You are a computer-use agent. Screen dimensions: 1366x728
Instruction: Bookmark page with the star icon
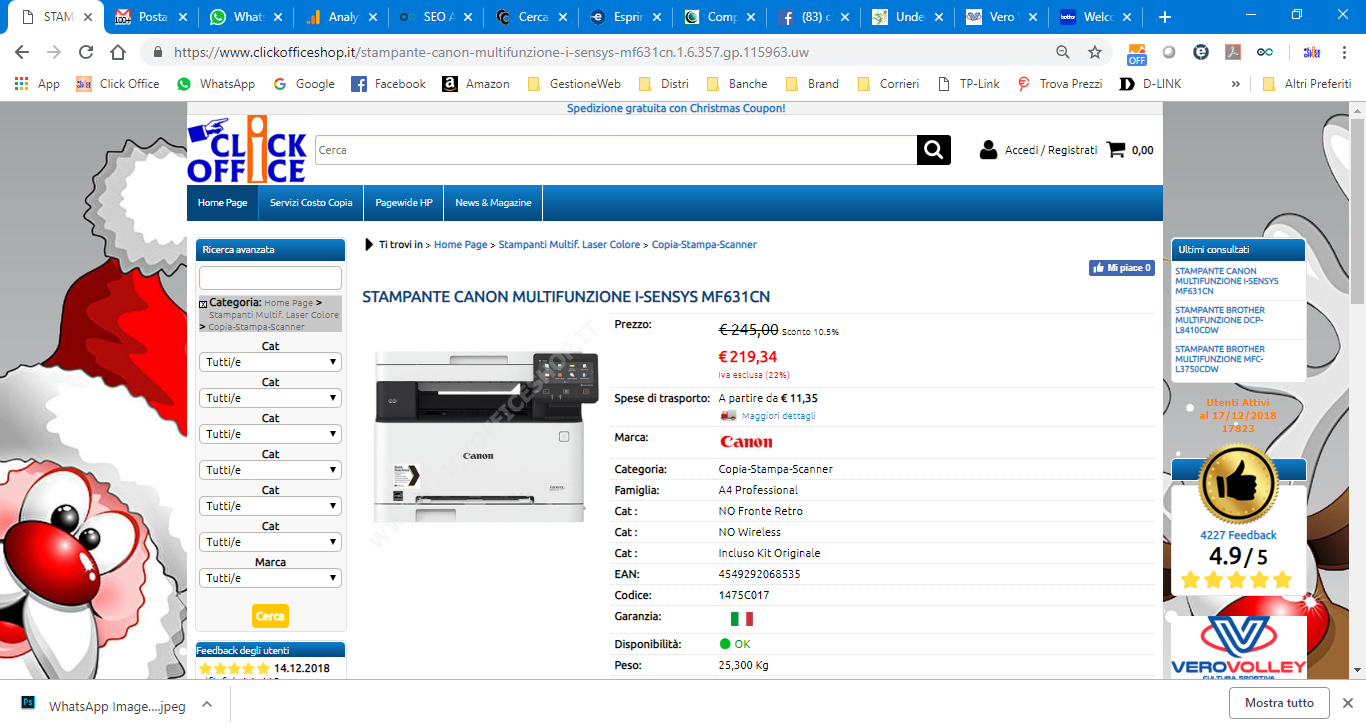click(x=1095, y=52)
